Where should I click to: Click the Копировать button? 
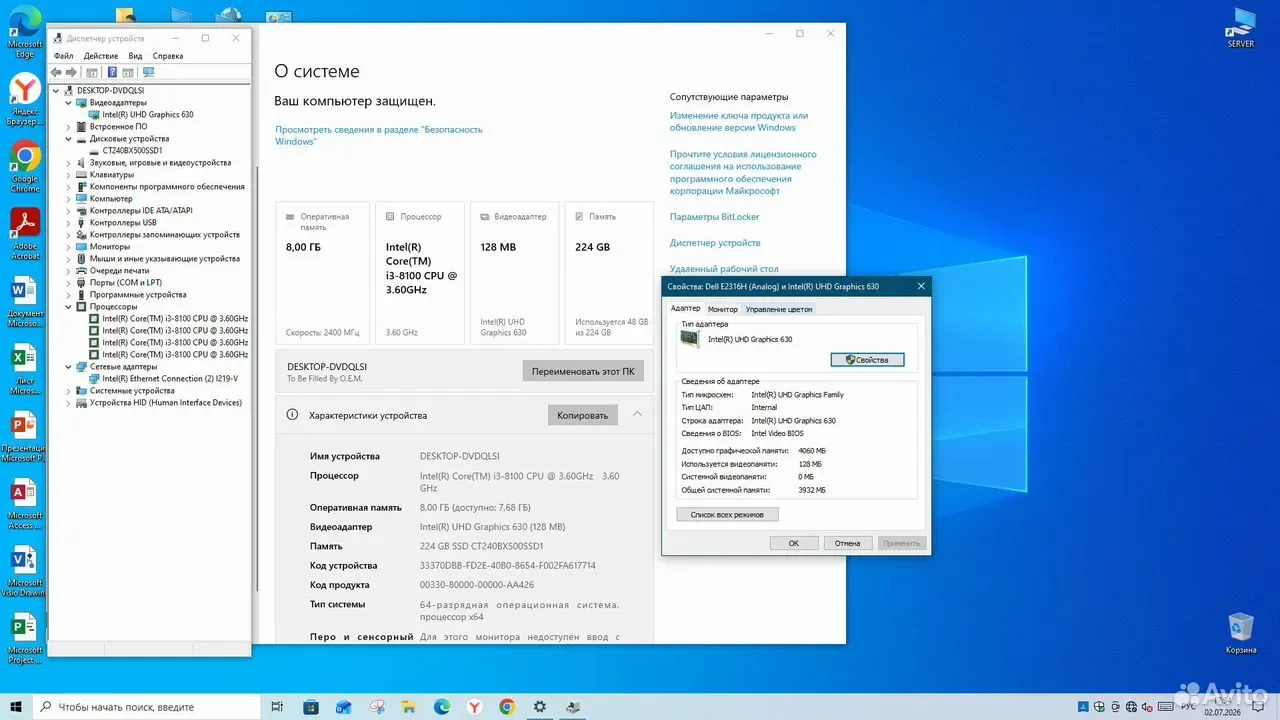click(x=583, y=415)
